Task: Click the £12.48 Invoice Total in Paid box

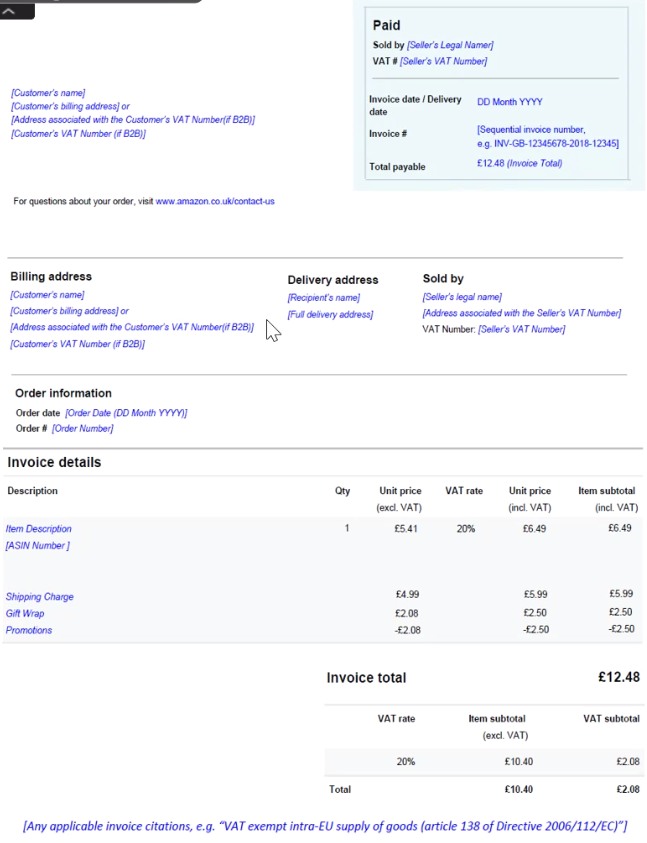Action: [x=519, y=164]
